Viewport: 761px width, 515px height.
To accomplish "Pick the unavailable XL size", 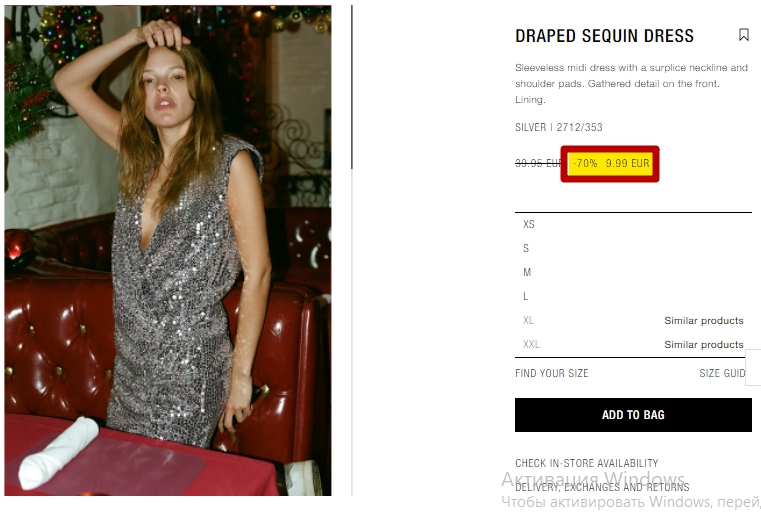I will point(528,320).
